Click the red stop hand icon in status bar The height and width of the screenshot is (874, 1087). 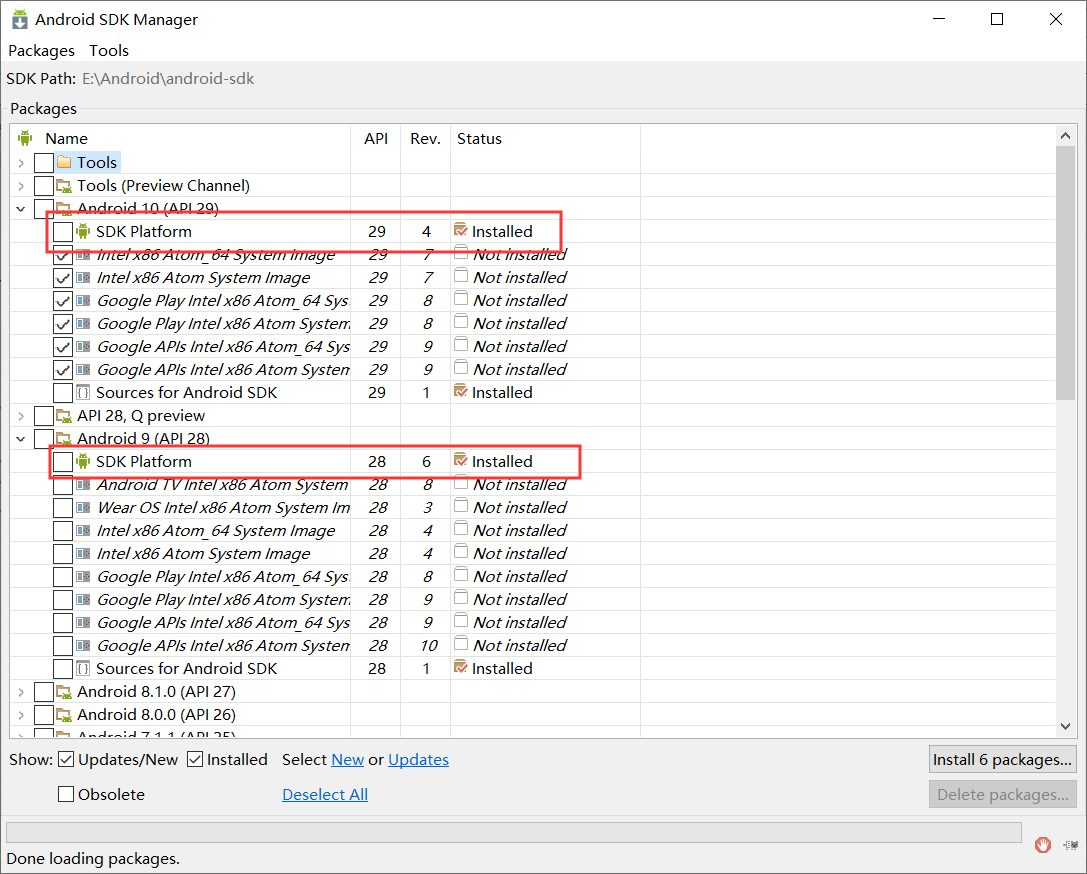click(x=1043, y=845)
